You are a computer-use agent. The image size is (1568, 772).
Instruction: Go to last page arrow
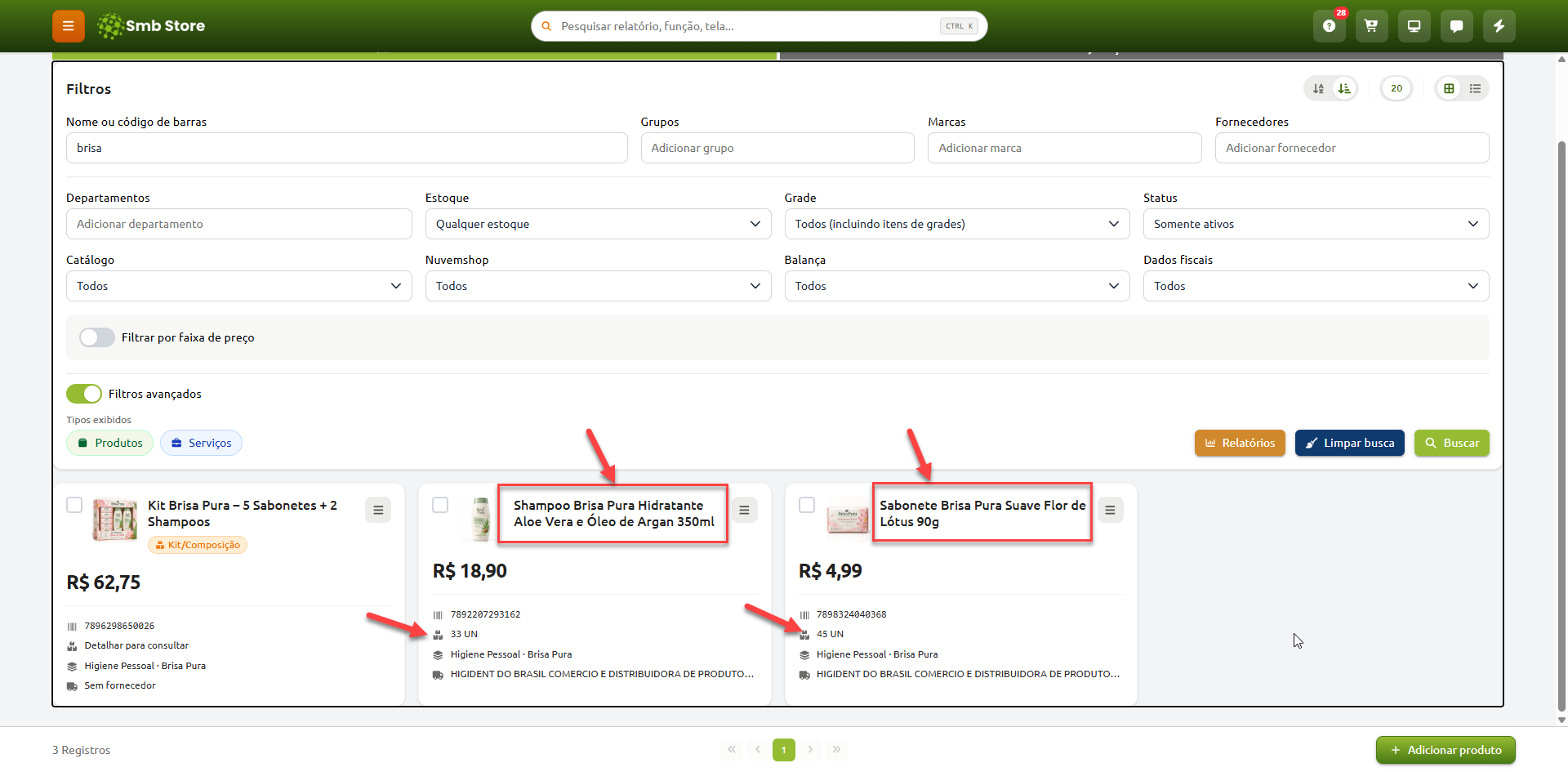point(836,749)
